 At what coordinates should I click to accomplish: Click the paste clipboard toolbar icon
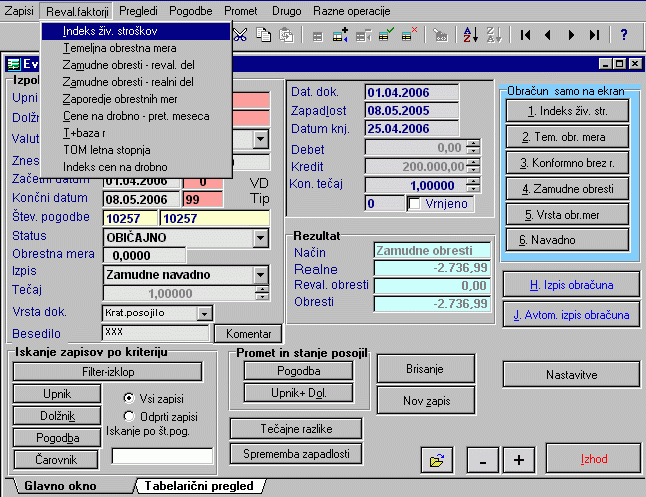pos(286,35)
